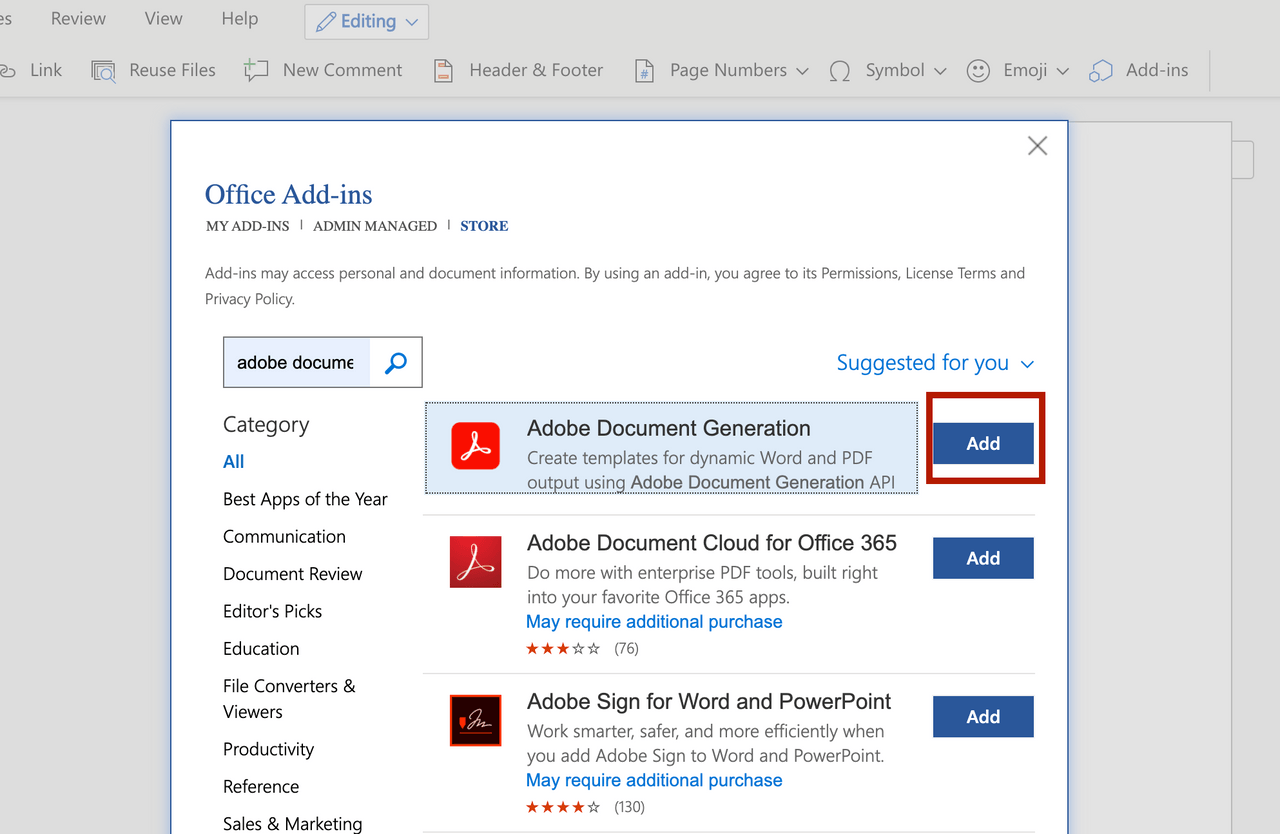Filter by Document Review category
The width and height of the screenshot is (1280, 834).
[x=292, y=574]
